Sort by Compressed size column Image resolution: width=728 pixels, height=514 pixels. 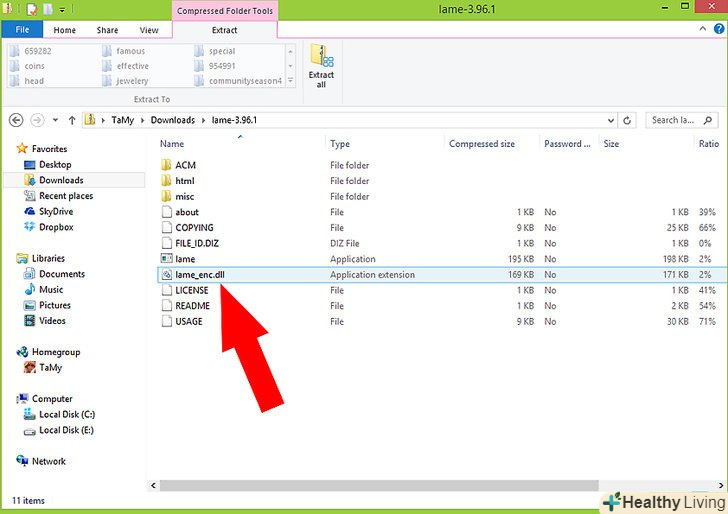481,144
